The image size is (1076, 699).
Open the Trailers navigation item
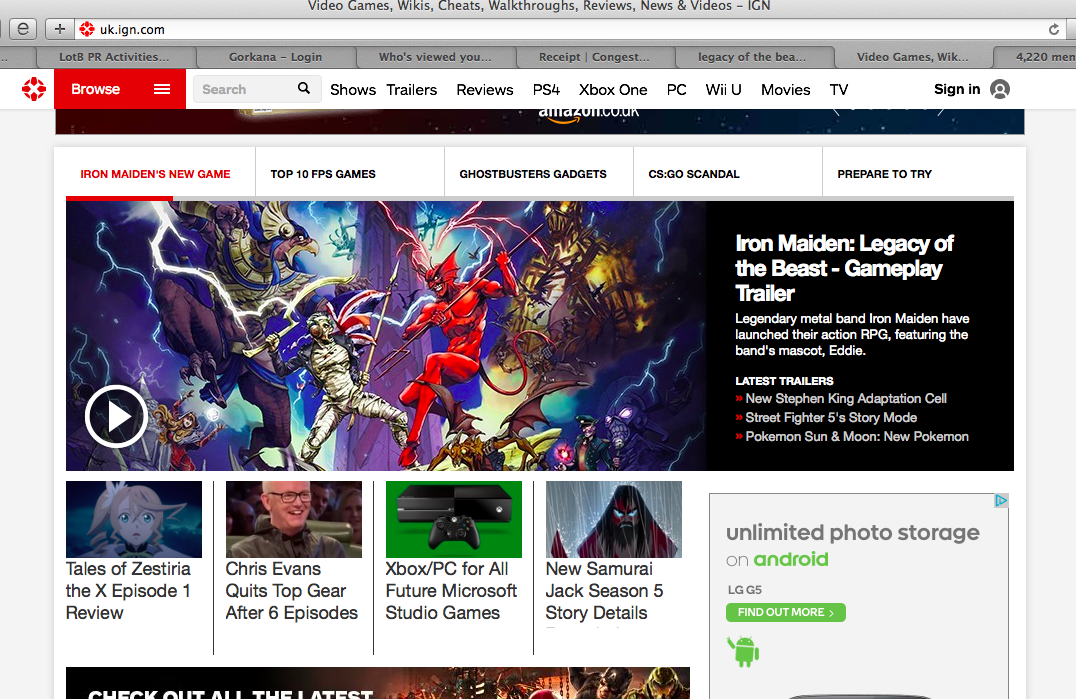click(412, 90)
